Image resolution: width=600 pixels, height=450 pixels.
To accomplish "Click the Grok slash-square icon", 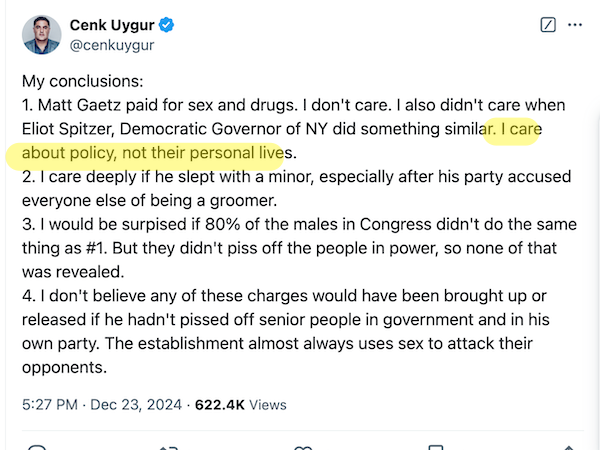I will click(547, 25).
